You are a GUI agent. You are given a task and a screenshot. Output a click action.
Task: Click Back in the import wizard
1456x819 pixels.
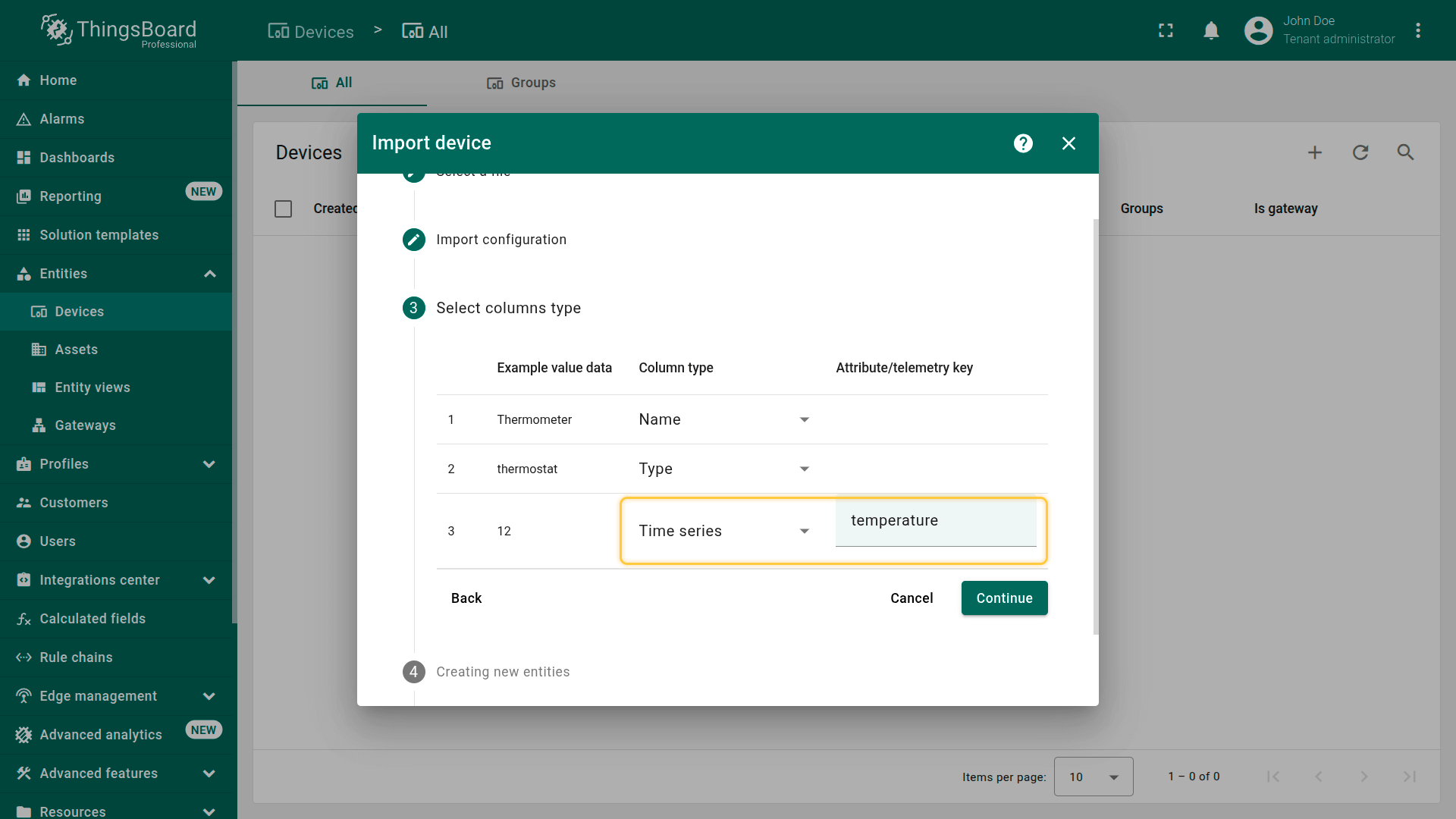(x=466, y=598)
